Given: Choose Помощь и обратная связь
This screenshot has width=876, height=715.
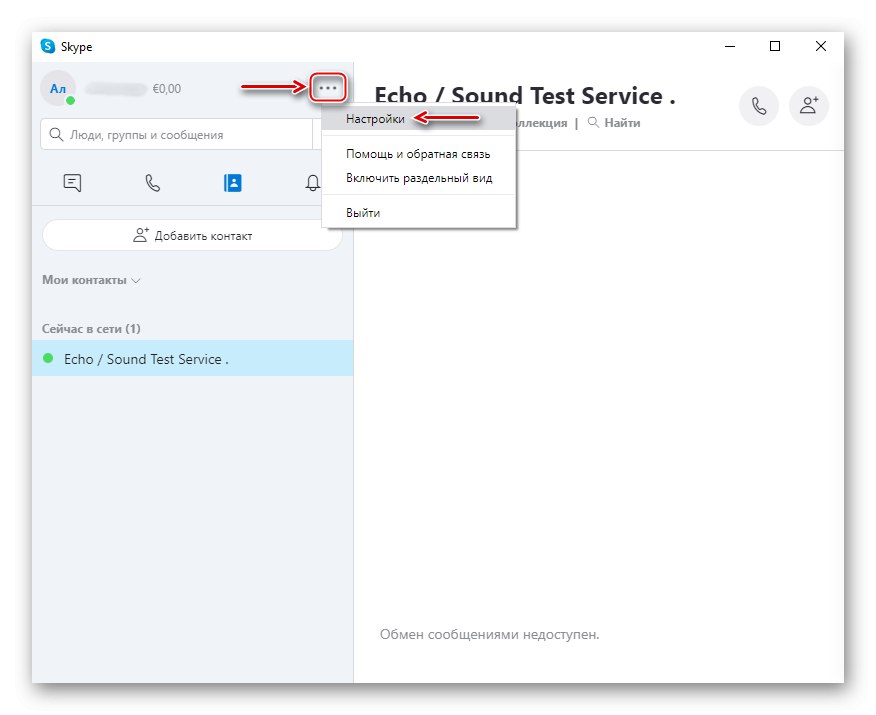Looking at the screenshot, I should [418, 154].
